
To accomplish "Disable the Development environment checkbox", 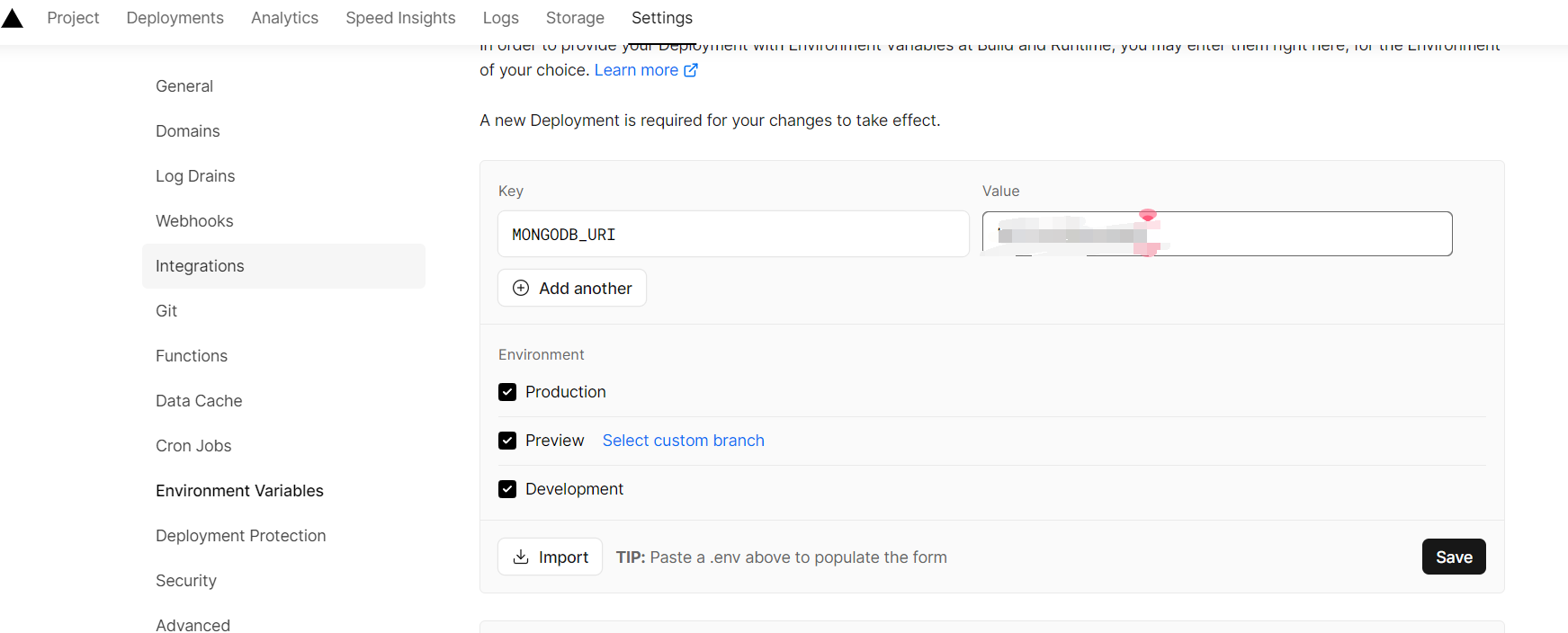I will point(507,489).
